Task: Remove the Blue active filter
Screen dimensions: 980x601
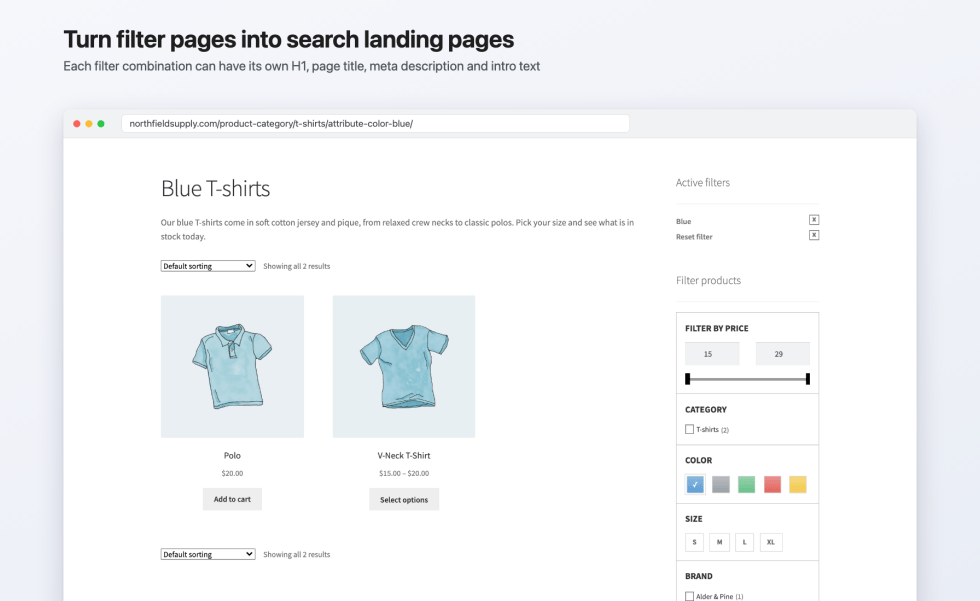Action: (x=814, y=220)
